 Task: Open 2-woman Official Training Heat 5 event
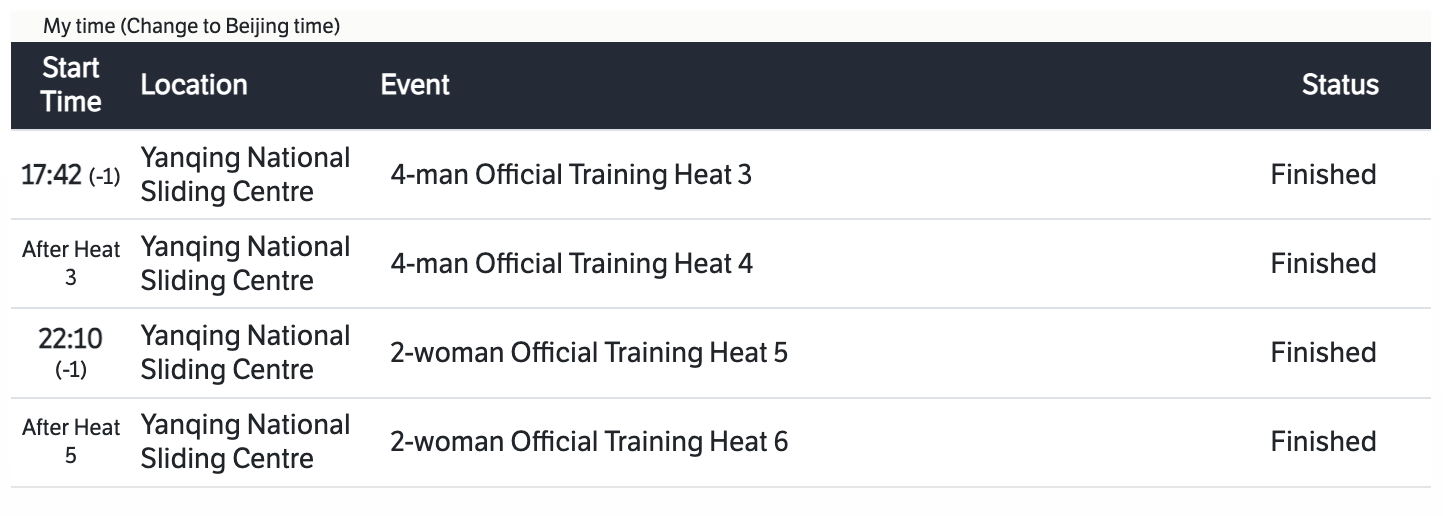click(589, 353)
